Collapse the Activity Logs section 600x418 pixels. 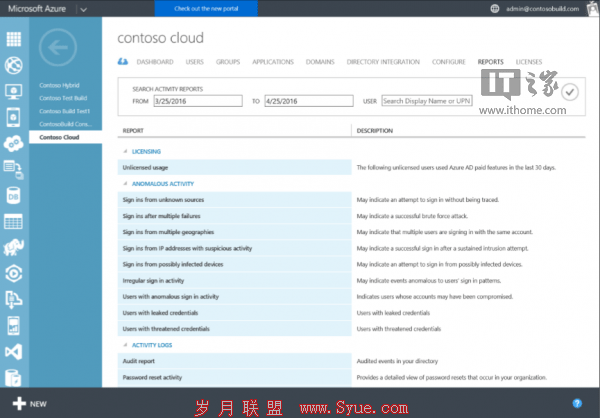tap(125, 345)
